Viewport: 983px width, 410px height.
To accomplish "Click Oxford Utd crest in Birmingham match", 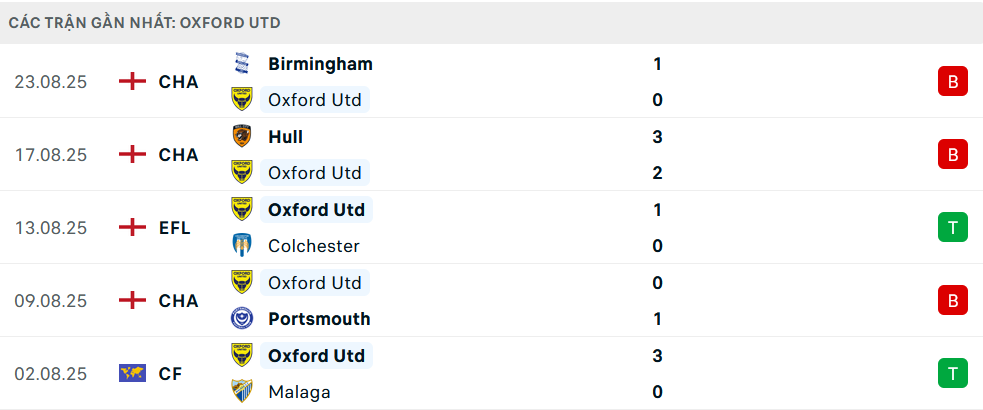I will [241, 100].
